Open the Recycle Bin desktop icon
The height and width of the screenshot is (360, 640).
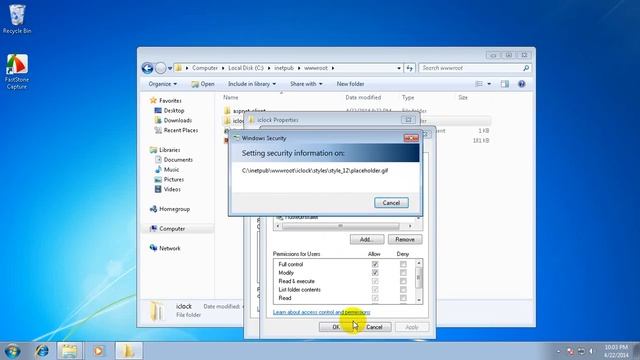pos(17,19)
